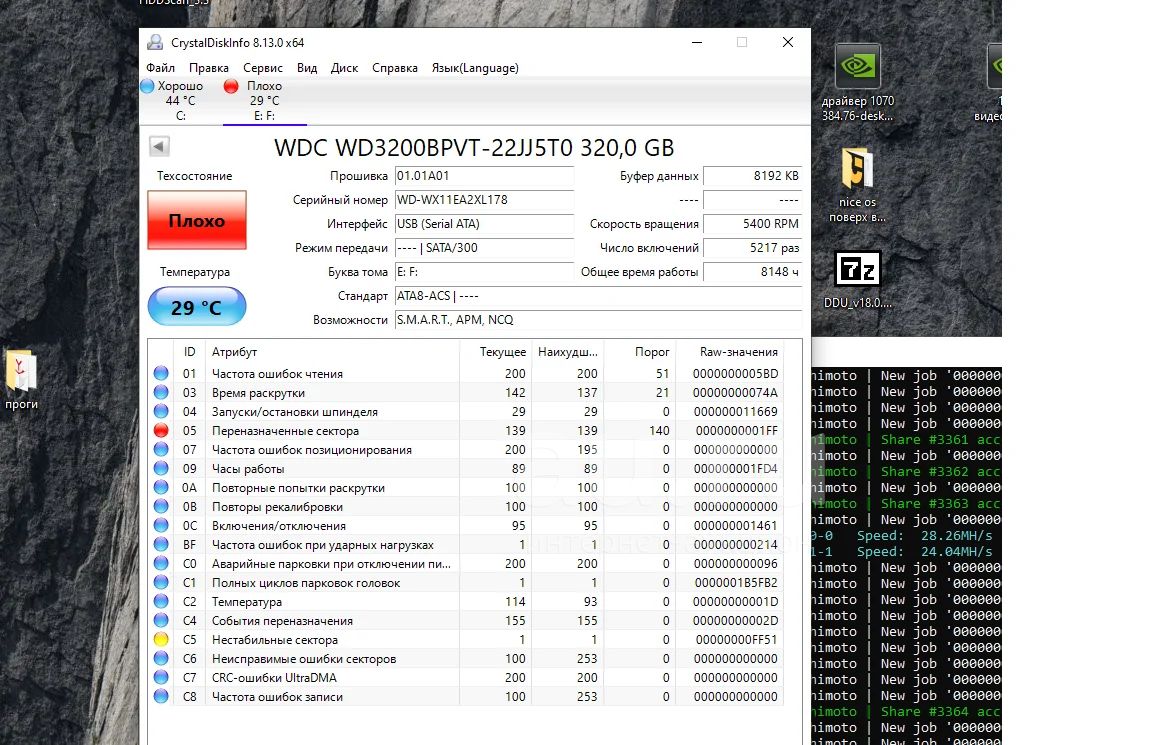
Task: Click the CrystalDiskInfo title bar app icon
Action: point(155,43)
